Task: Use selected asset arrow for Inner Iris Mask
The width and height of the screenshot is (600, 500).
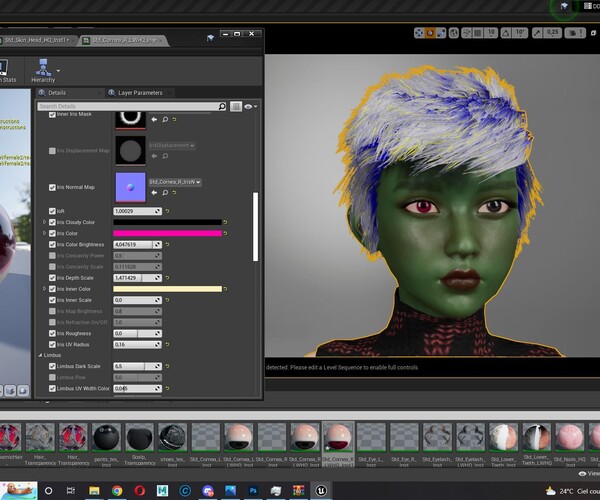Action: (x=154, y=119)
